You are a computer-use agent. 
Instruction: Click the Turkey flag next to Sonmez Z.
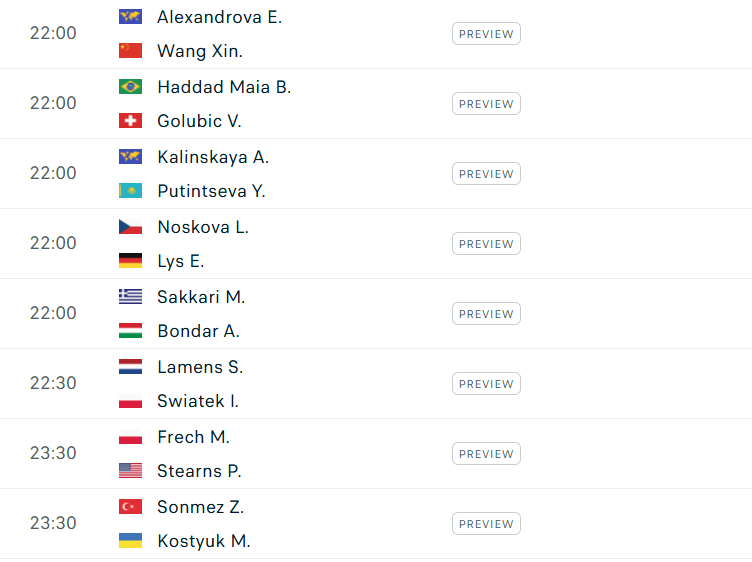(x=130, y=507)
